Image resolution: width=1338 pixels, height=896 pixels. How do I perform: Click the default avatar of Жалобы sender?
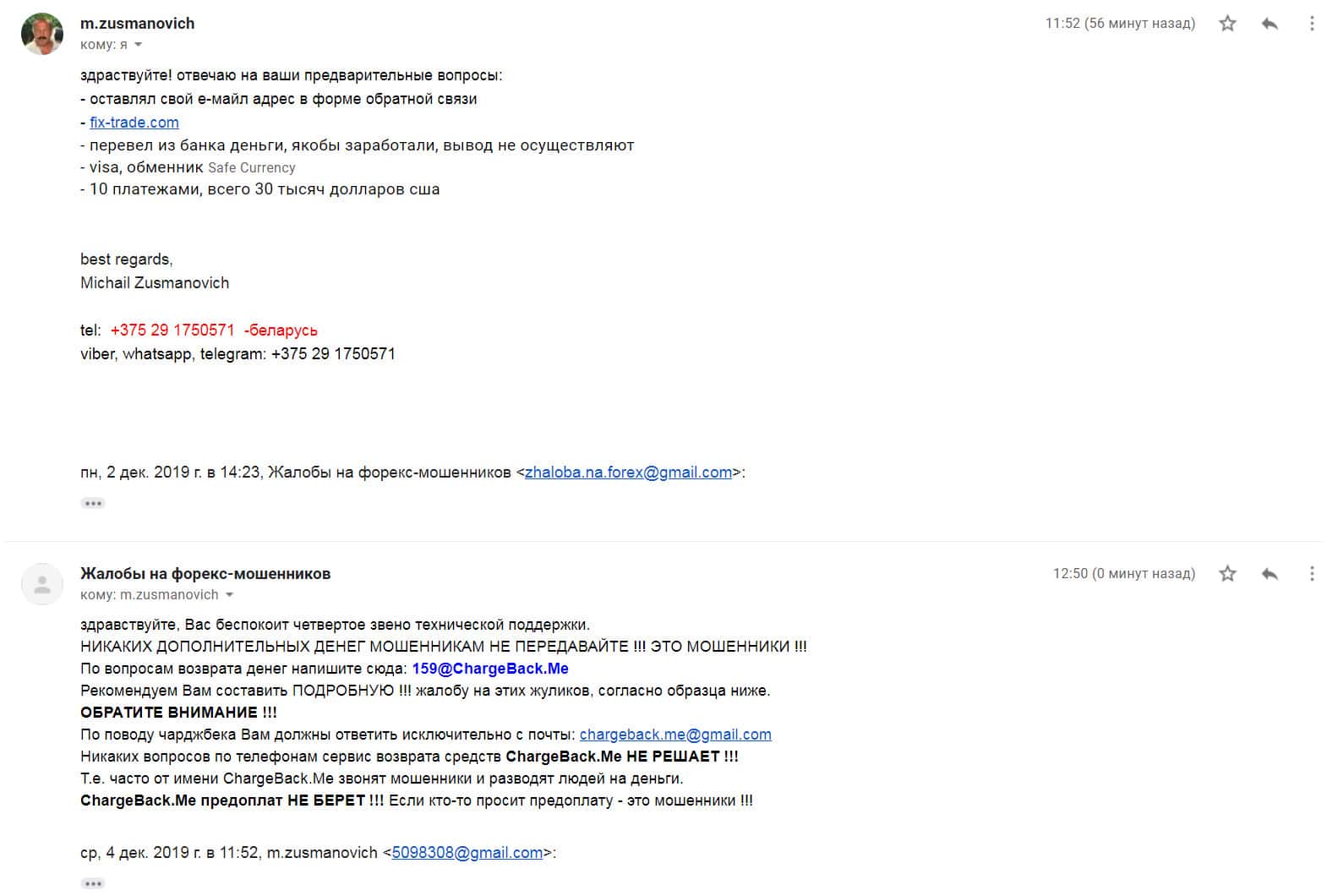(42, 584)
